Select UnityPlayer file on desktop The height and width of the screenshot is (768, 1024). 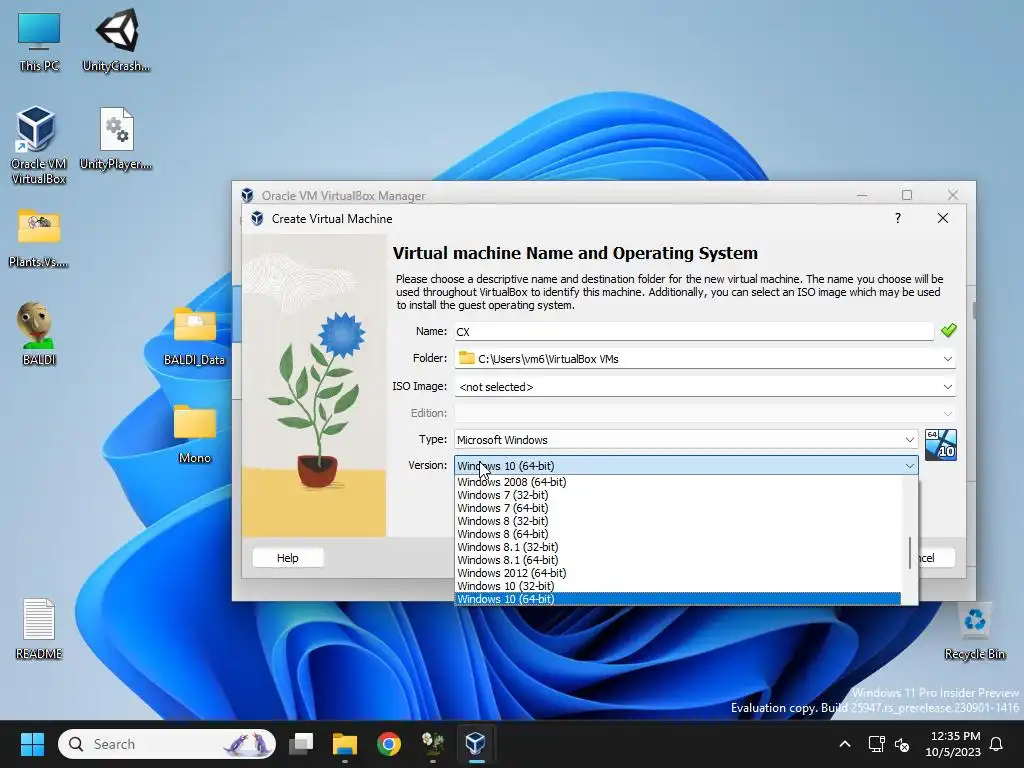(x=116, y=138)
